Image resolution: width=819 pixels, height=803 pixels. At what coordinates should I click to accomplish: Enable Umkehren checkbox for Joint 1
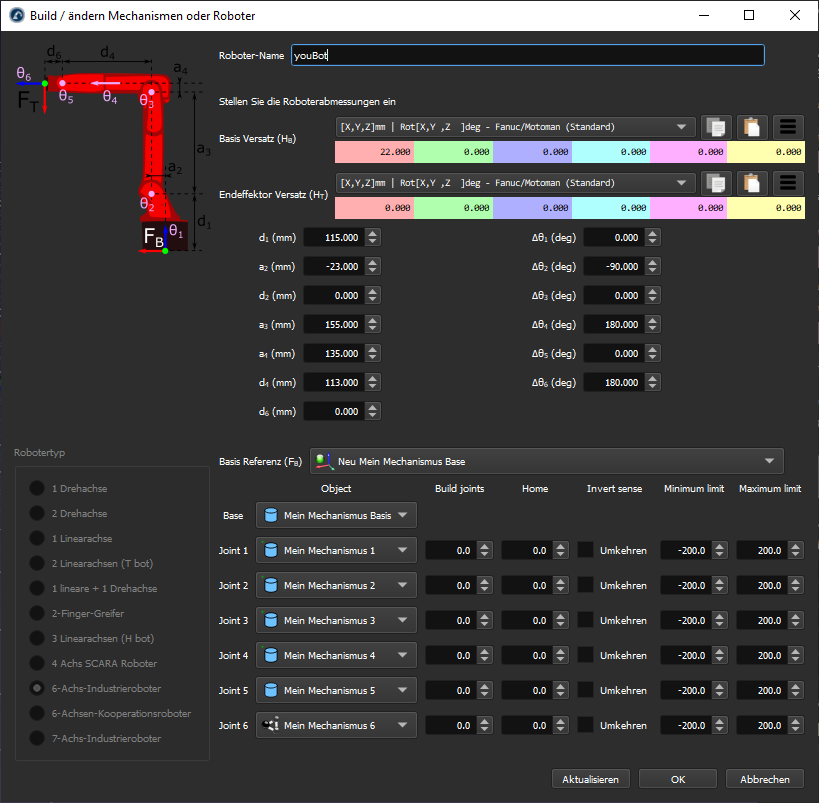click(x=585, y=550)
